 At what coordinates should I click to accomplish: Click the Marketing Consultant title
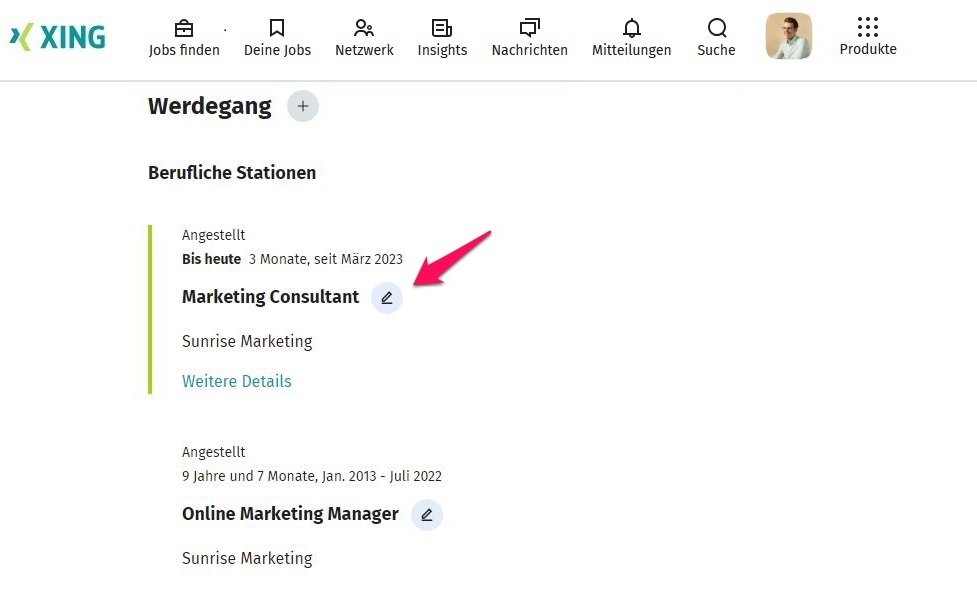270,297
